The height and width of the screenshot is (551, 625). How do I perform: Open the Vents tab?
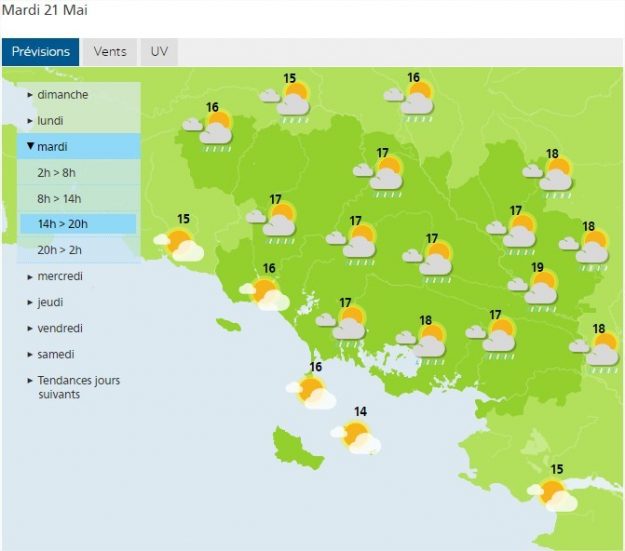click(x=110, y=52)
